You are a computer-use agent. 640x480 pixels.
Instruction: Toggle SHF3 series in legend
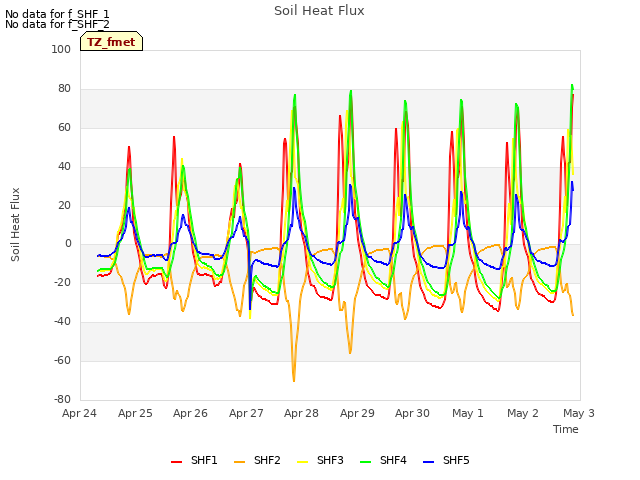pyautogui.click(x=320, y=460)
